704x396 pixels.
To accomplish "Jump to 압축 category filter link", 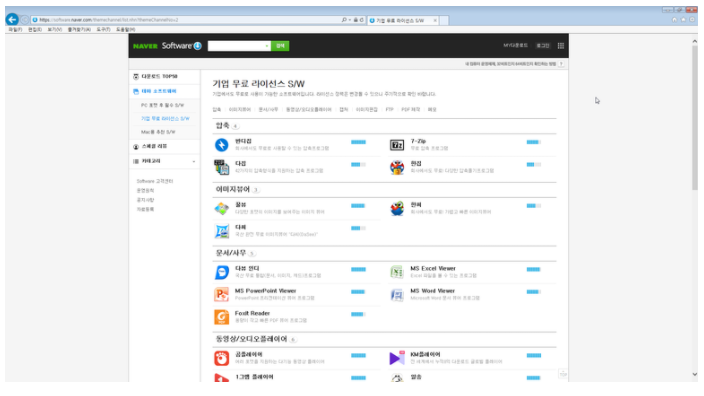I will point(217,110).
